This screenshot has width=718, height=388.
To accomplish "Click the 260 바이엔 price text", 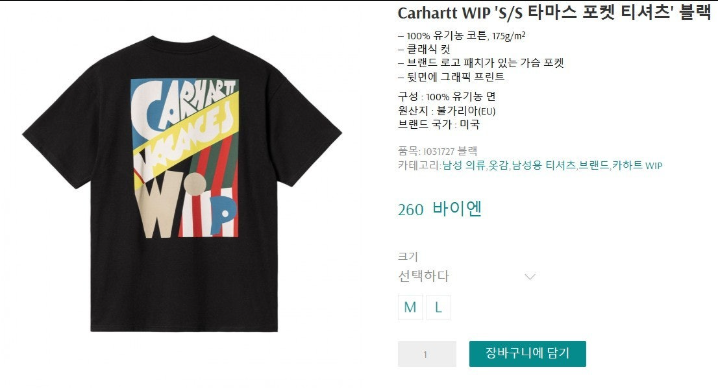I will tap(440, 209).
